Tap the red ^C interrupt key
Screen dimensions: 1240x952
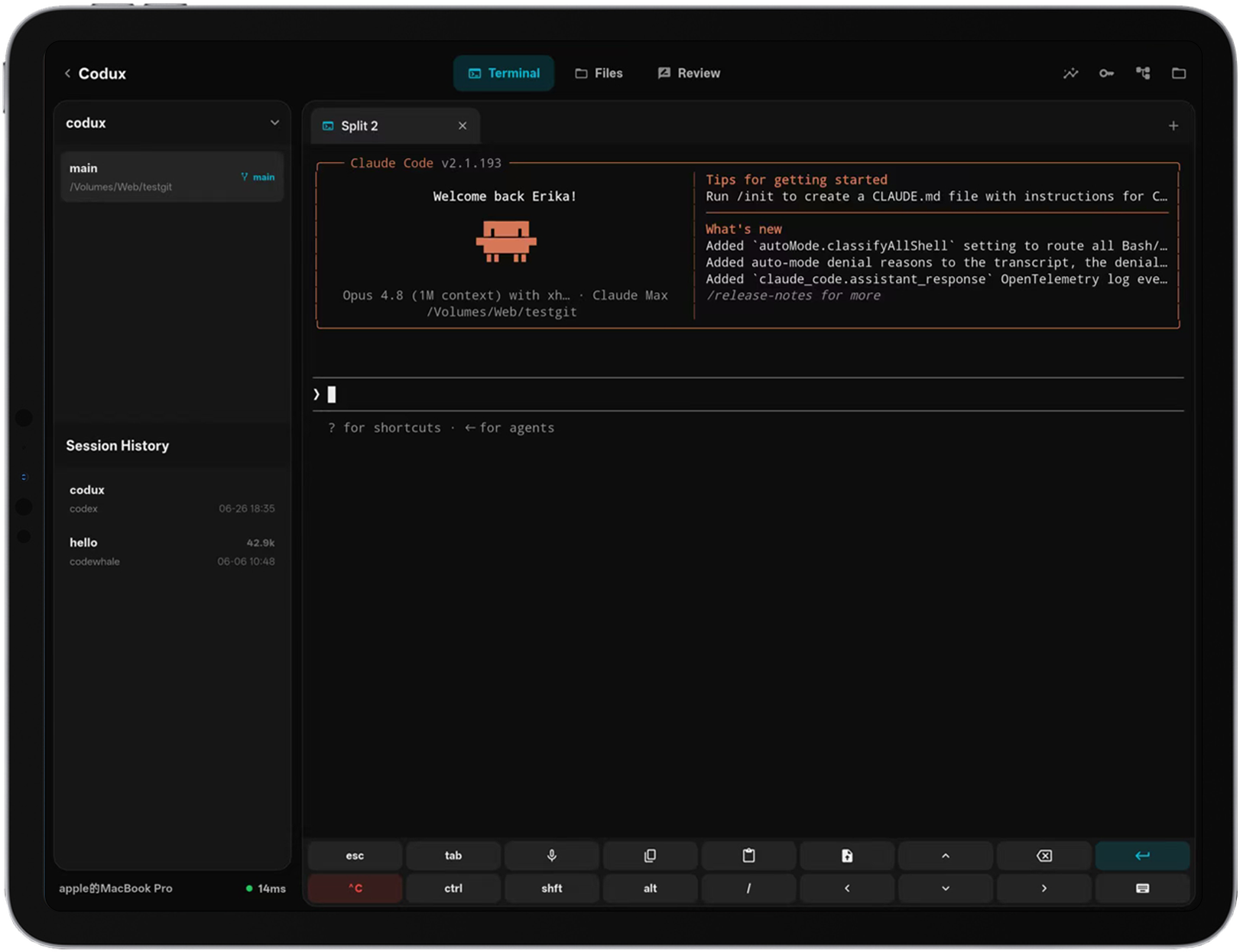355,889
